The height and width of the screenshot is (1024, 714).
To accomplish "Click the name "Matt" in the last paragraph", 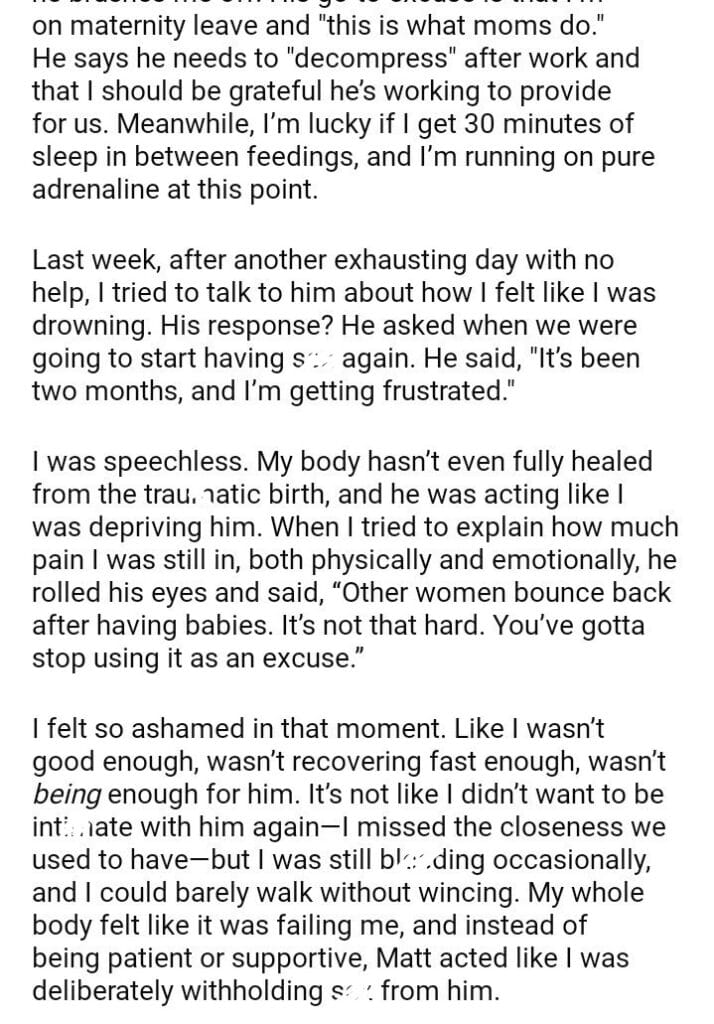I will [405, 958].
